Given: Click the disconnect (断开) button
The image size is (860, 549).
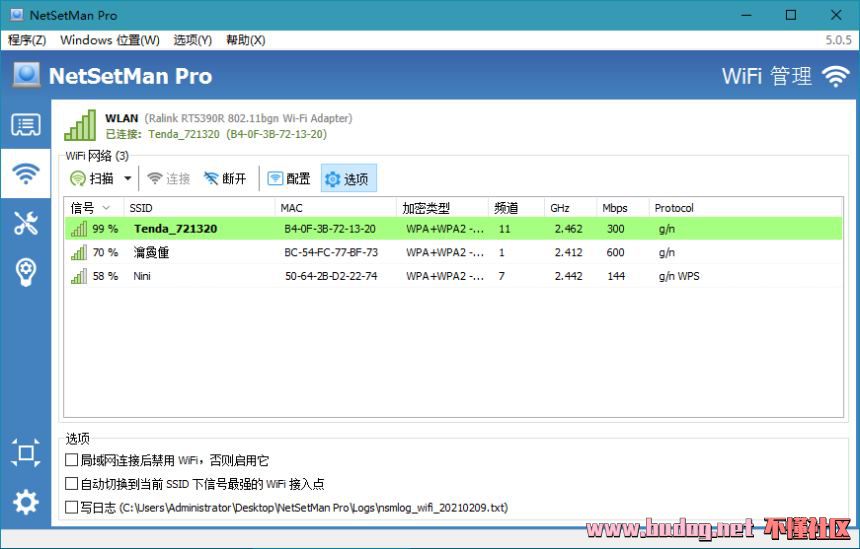Looking at the screenshot, I should (225, 179).
